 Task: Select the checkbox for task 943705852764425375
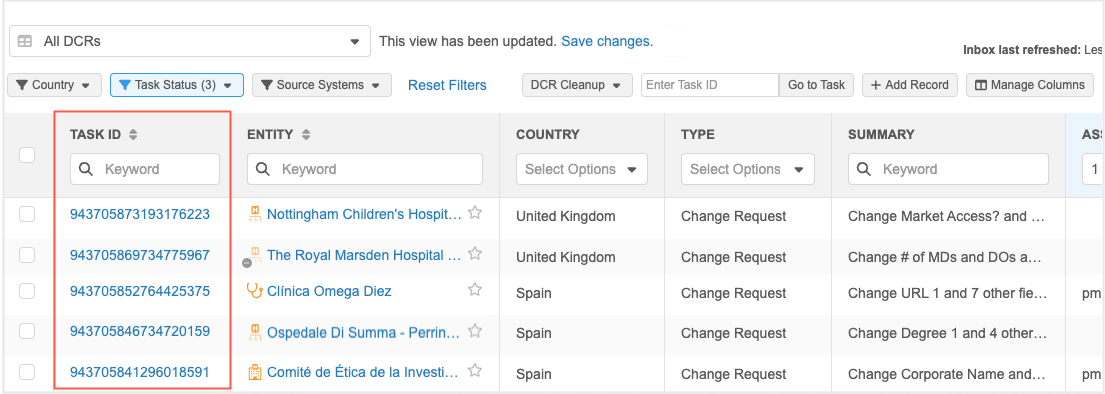point(27,291)
